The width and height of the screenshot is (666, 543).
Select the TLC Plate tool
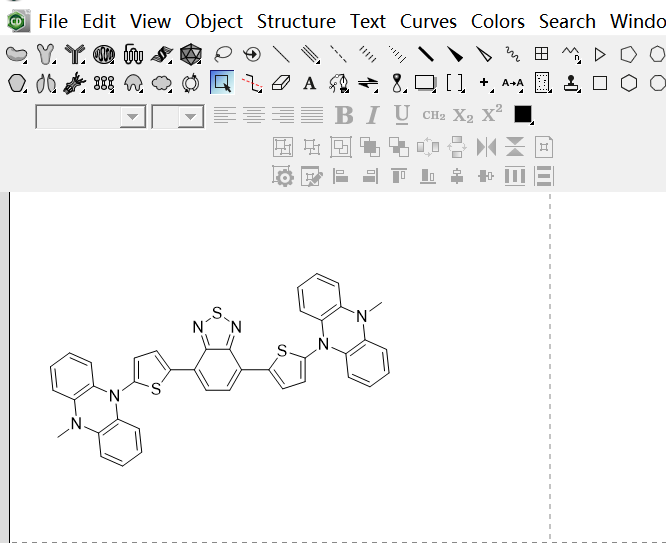[542, 83]
